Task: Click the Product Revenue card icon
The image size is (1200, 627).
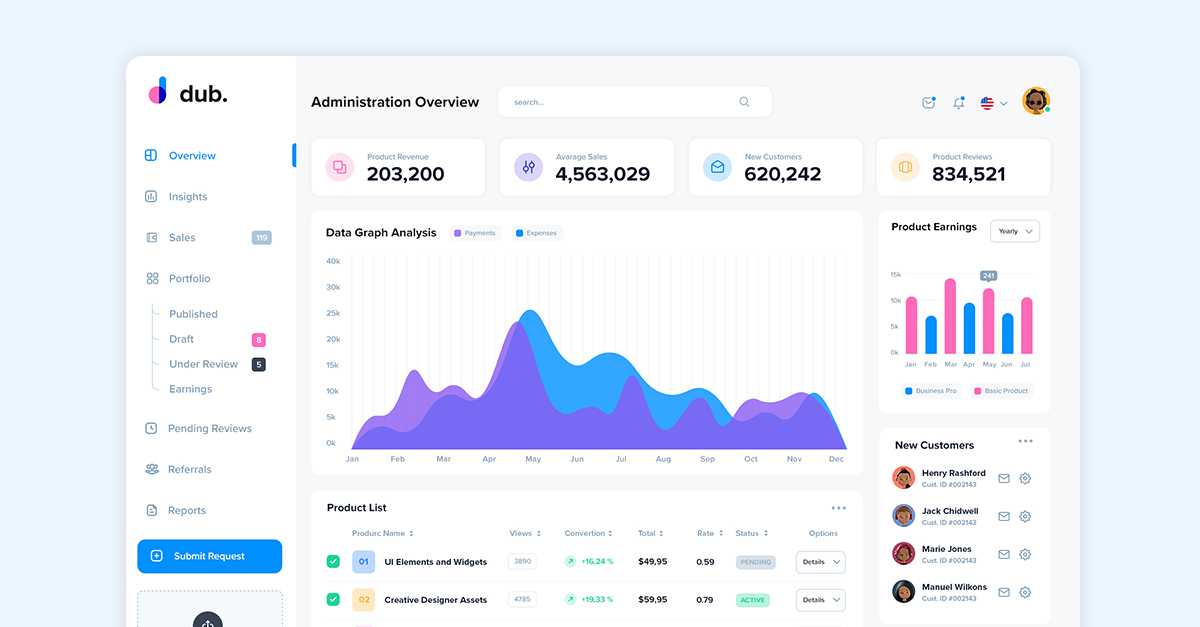Action: coord(340,167)
